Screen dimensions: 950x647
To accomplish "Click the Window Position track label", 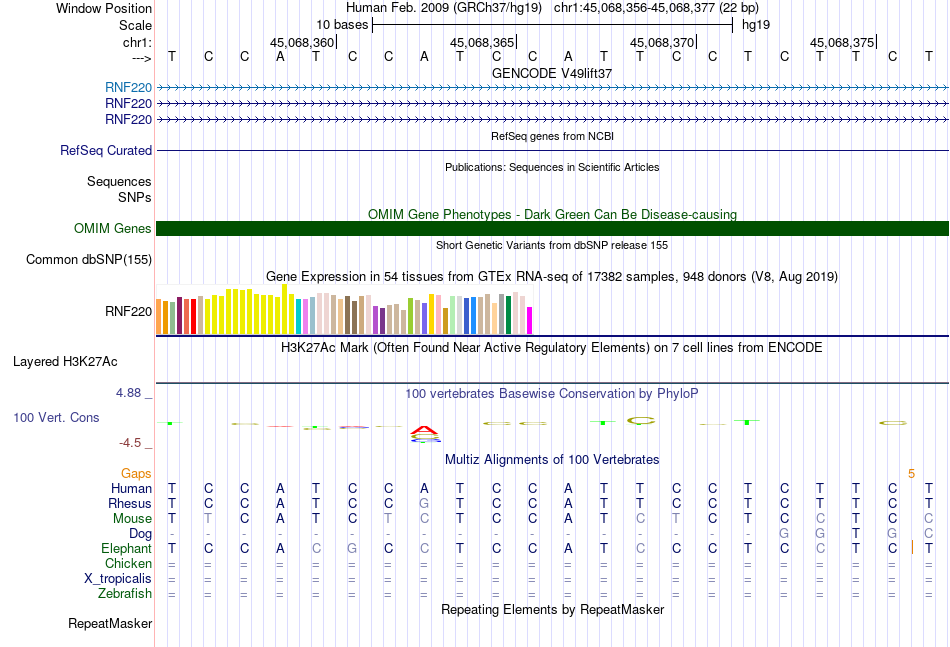I will click(x=104, y=8).
